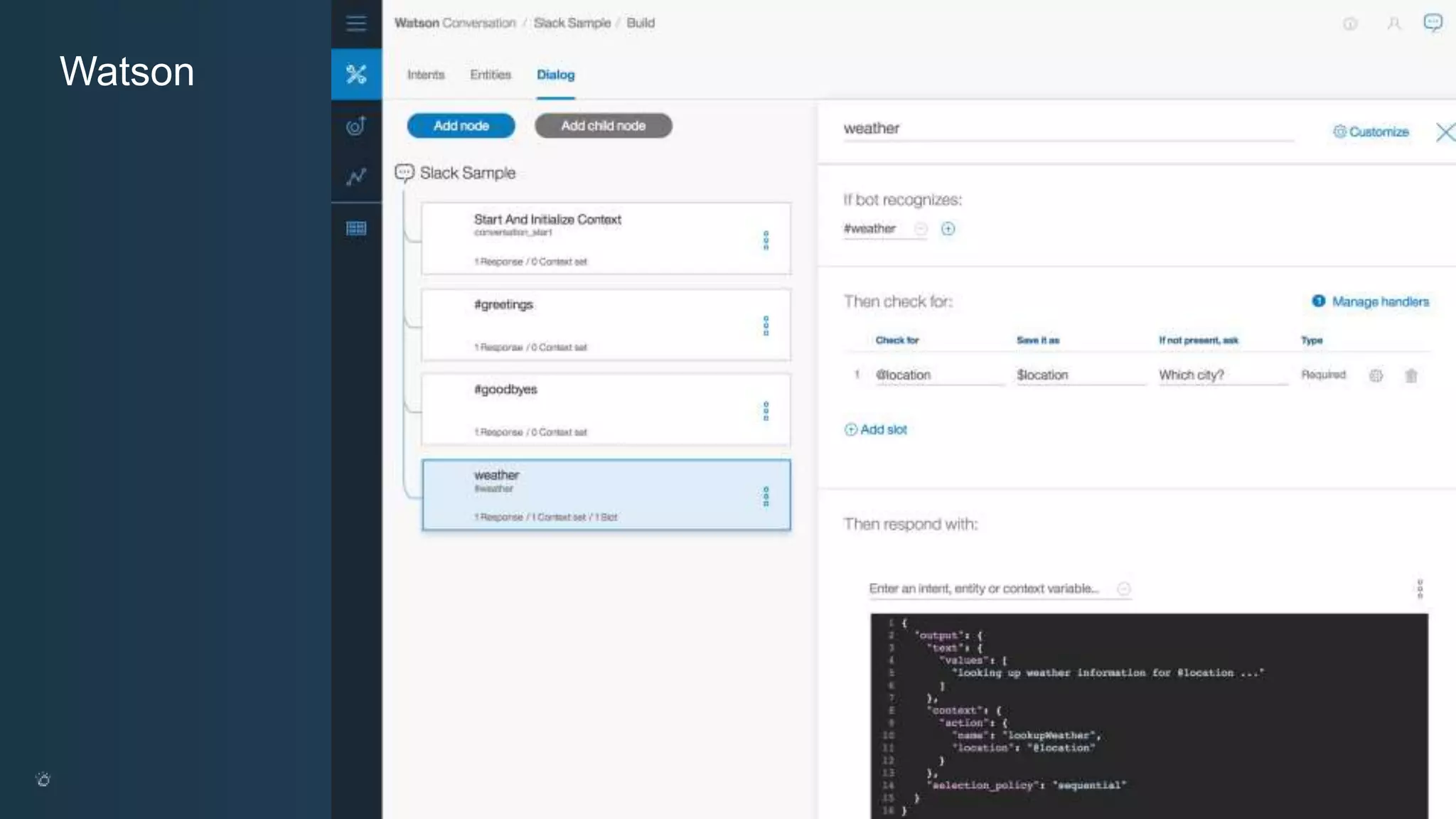
Task: Open settings gear for @location slot
Action: (x=1376, y=375)
